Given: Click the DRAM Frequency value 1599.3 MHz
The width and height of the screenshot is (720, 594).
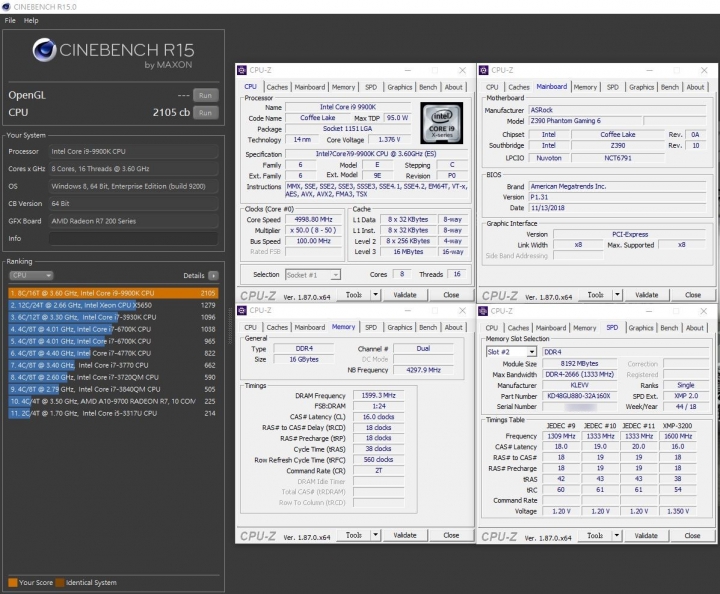Looking at the screenshot, I should coord(378,395).
